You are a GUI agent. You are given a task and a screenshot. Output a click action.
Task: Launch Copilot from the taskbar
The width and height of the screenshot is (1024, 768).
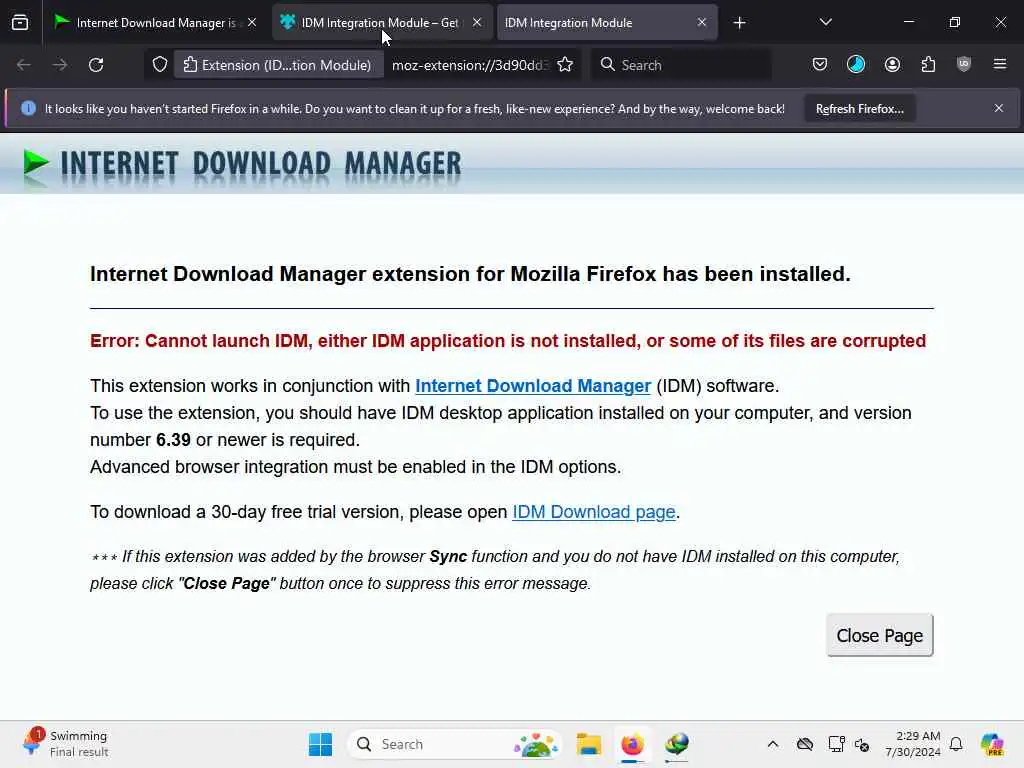click(992, 744)
